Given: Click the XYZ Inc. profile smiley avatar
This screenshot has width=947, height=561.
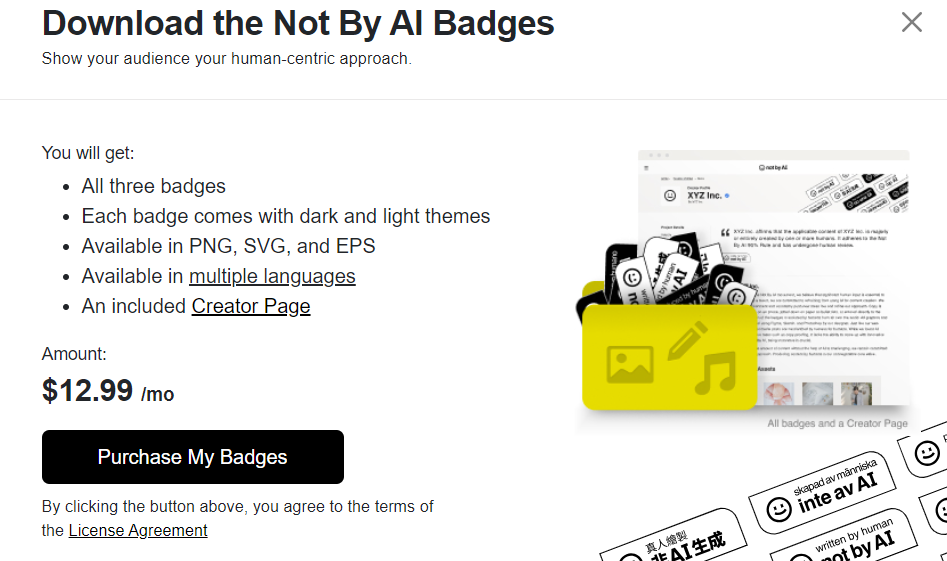Looking at the screenshot, I should 668,197.
